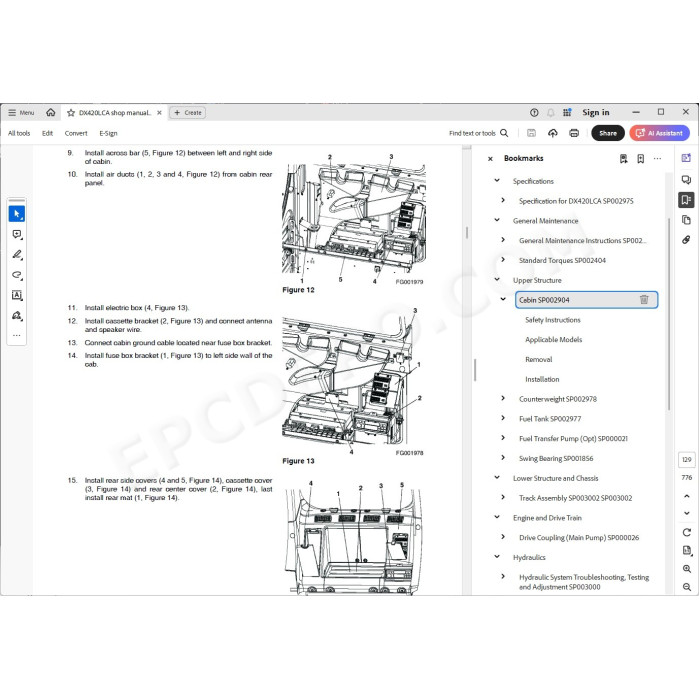Expand Standard Torques SP002404 bookmark

pyautogui.click(x=503, y=260)
